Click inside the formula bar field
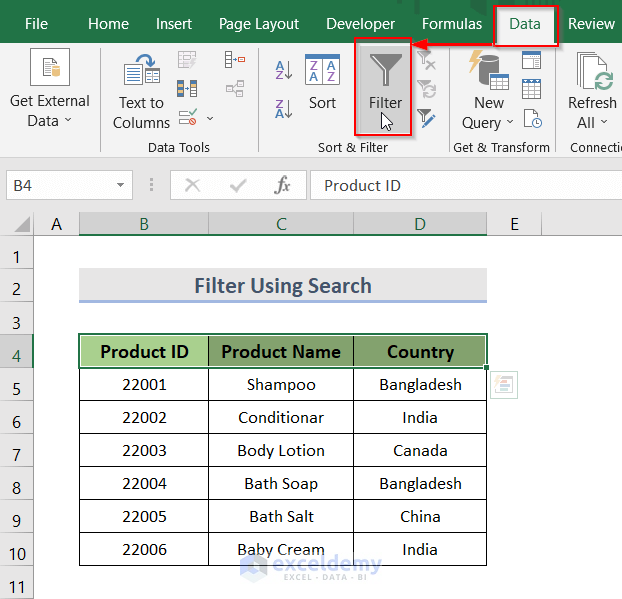The height and width of the screenshot is (599, 622). [x=460, y=185]
